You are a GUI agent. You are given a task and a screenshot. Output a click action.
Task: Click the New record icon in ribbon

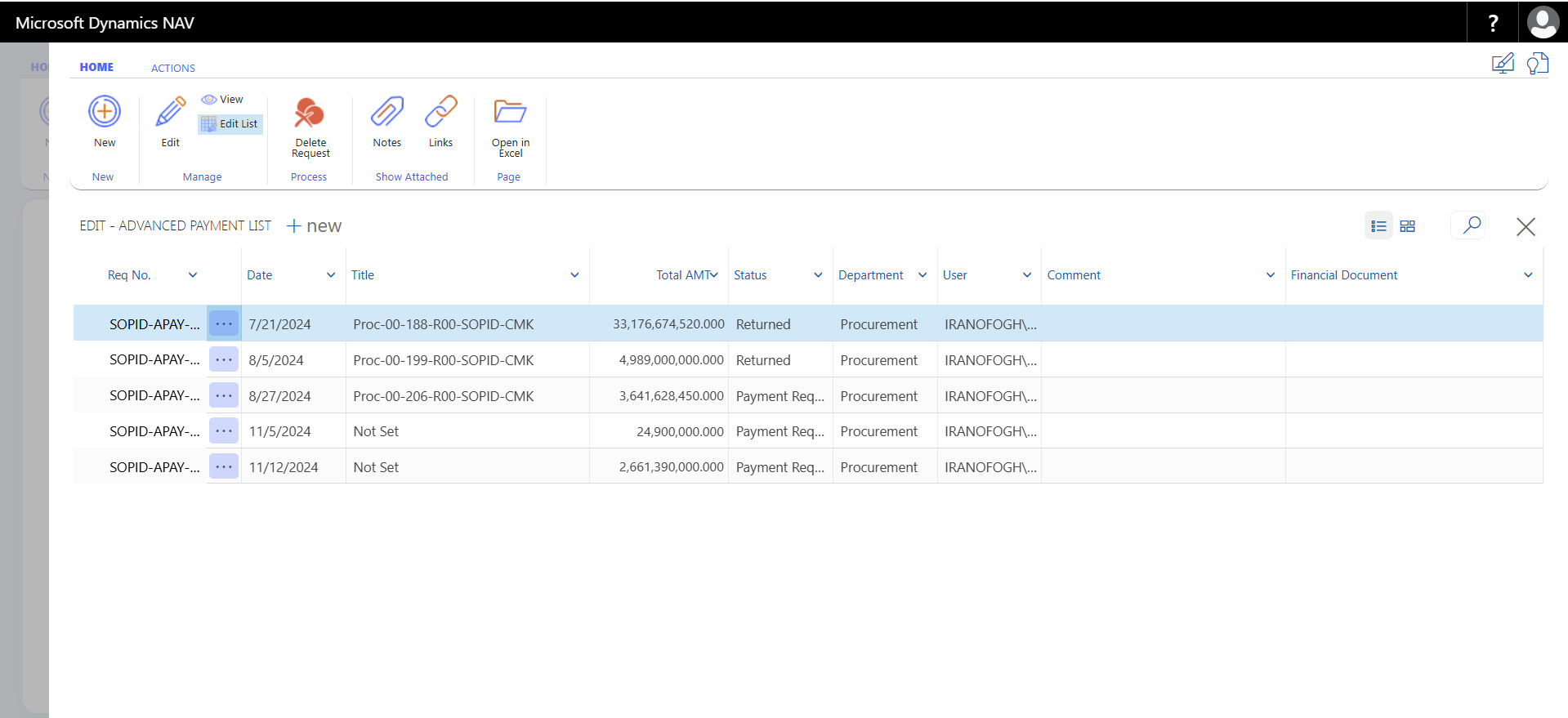coord(105,111)
